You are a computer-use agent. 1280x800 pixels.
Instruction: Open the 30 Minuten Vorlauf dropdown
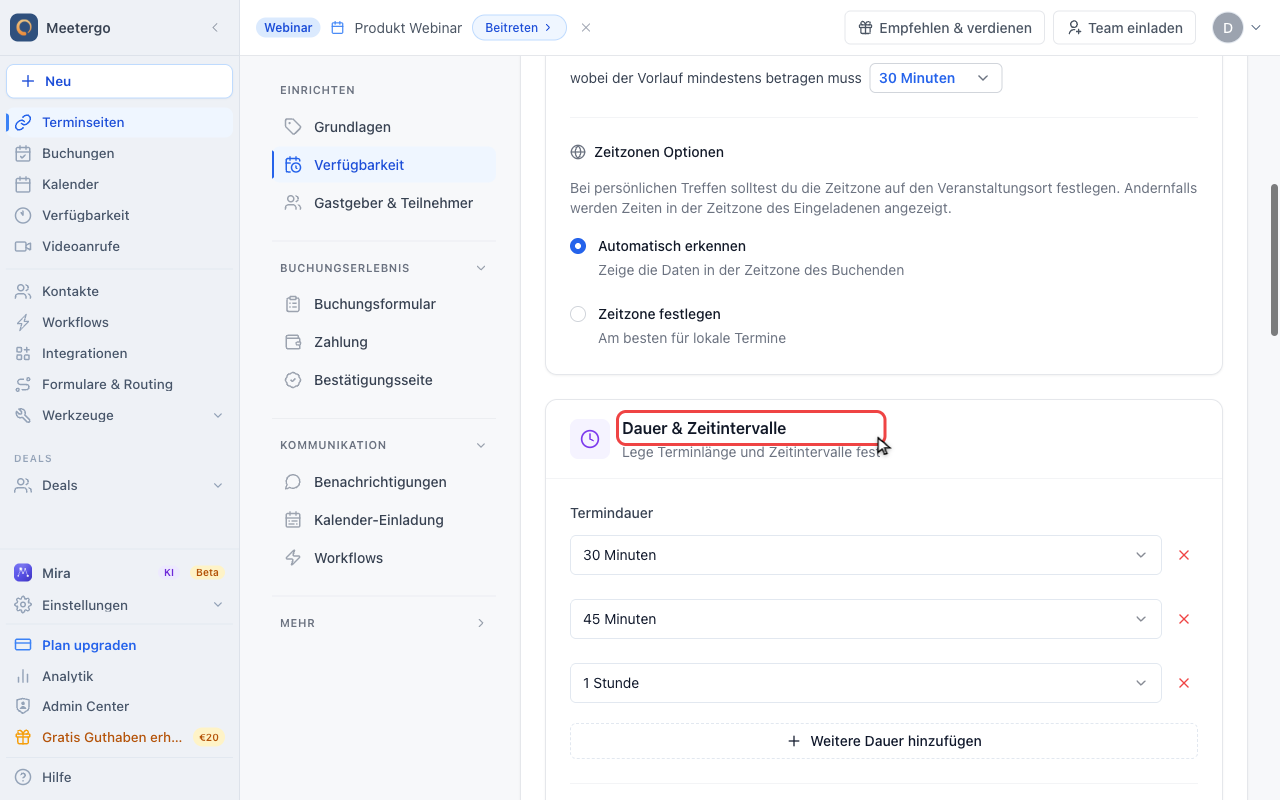[936, 78]
